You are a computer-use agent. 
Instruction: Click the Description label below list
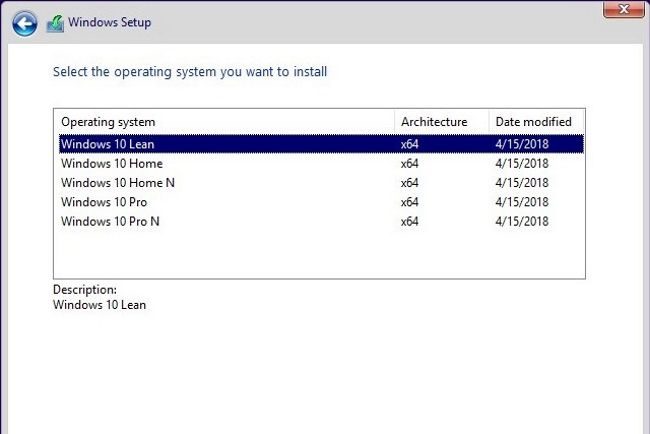point(85,290)
